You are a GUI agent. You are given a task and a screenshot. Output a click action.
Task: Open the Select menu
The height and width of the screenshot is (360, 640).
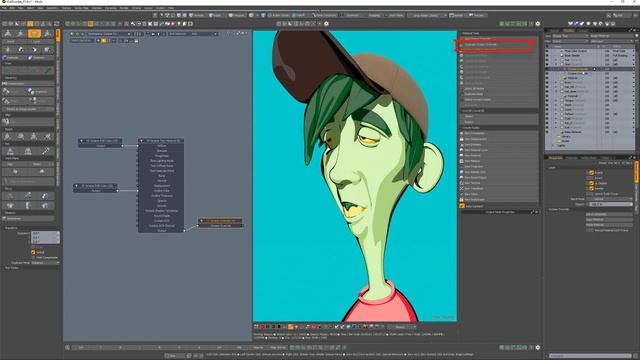[31, 8]
